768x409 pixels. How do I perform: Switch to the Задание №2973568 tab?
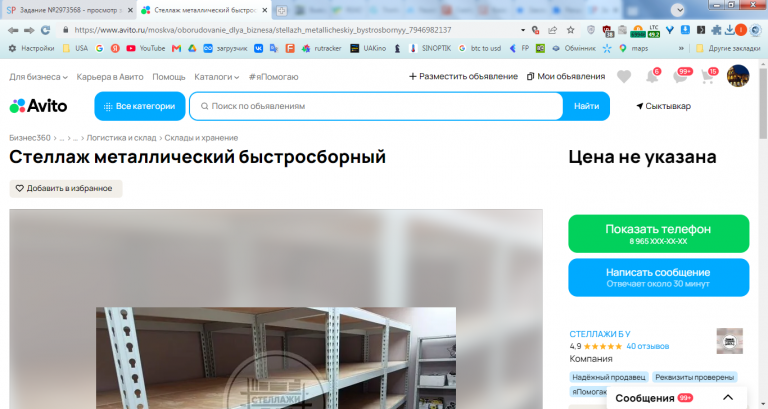(68, 10)
